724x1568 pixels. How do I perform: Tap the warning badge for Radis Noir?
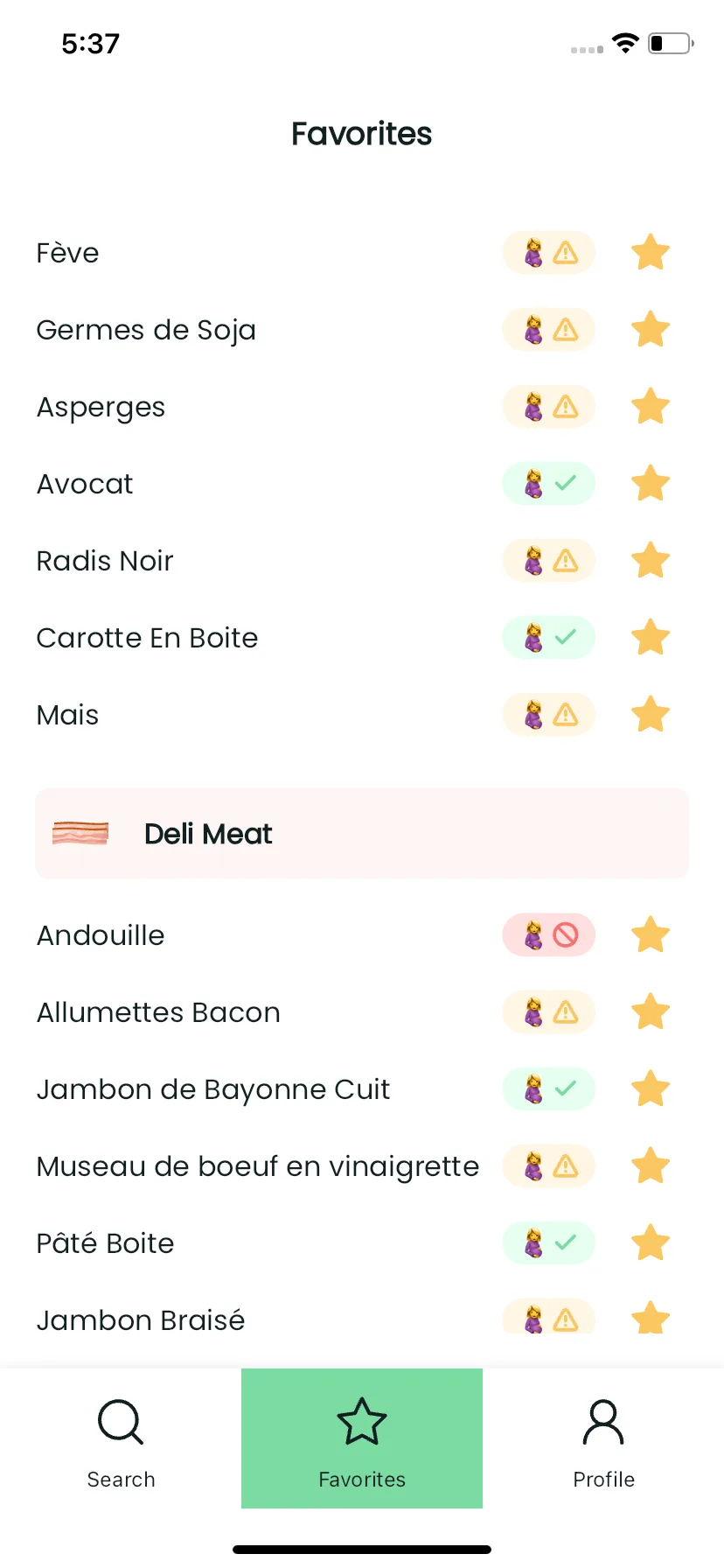tap(549, 561)
